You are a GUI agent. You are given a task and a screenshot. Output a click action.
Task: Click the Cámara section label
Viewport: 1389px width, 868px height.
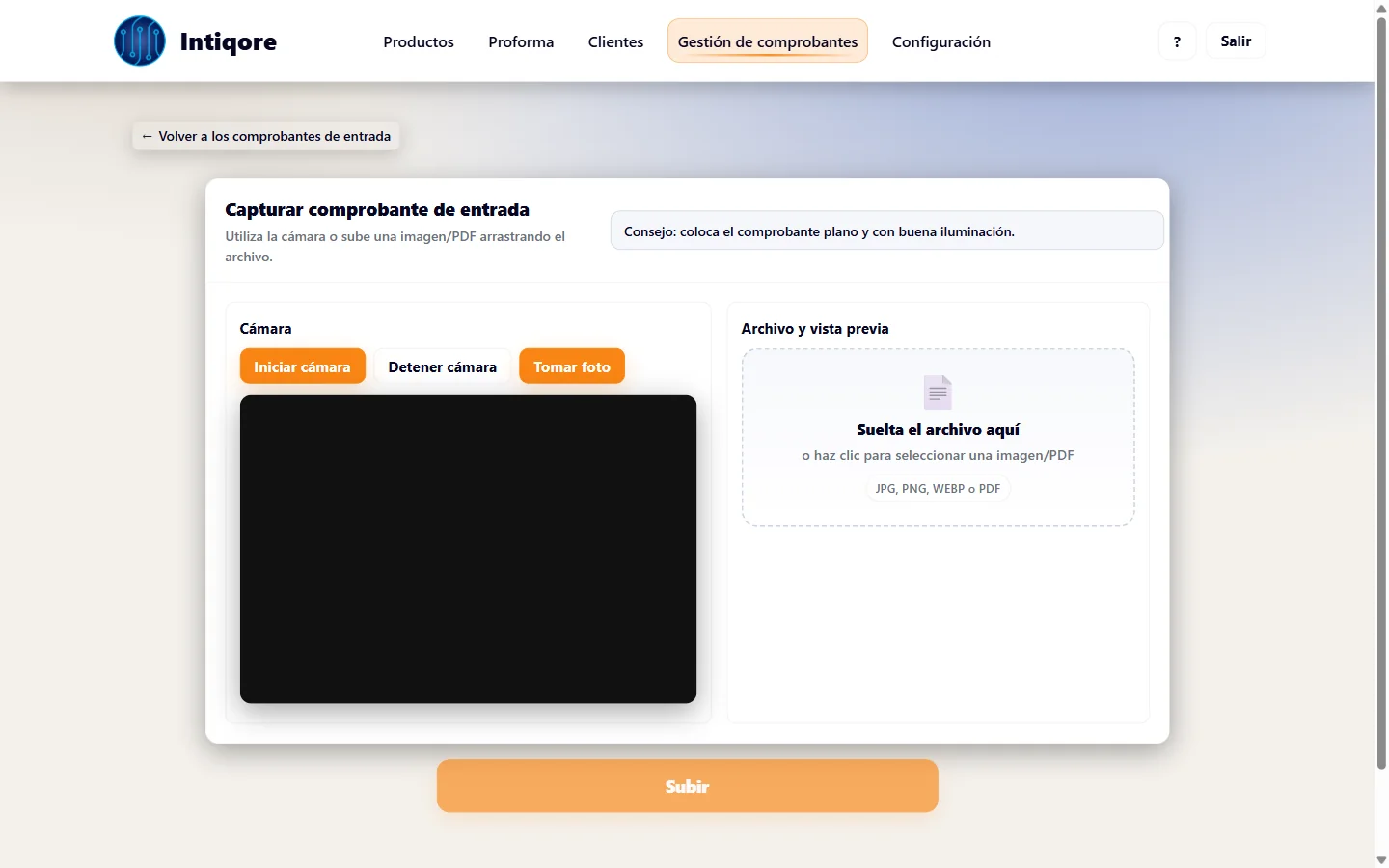tap(265, 329)
